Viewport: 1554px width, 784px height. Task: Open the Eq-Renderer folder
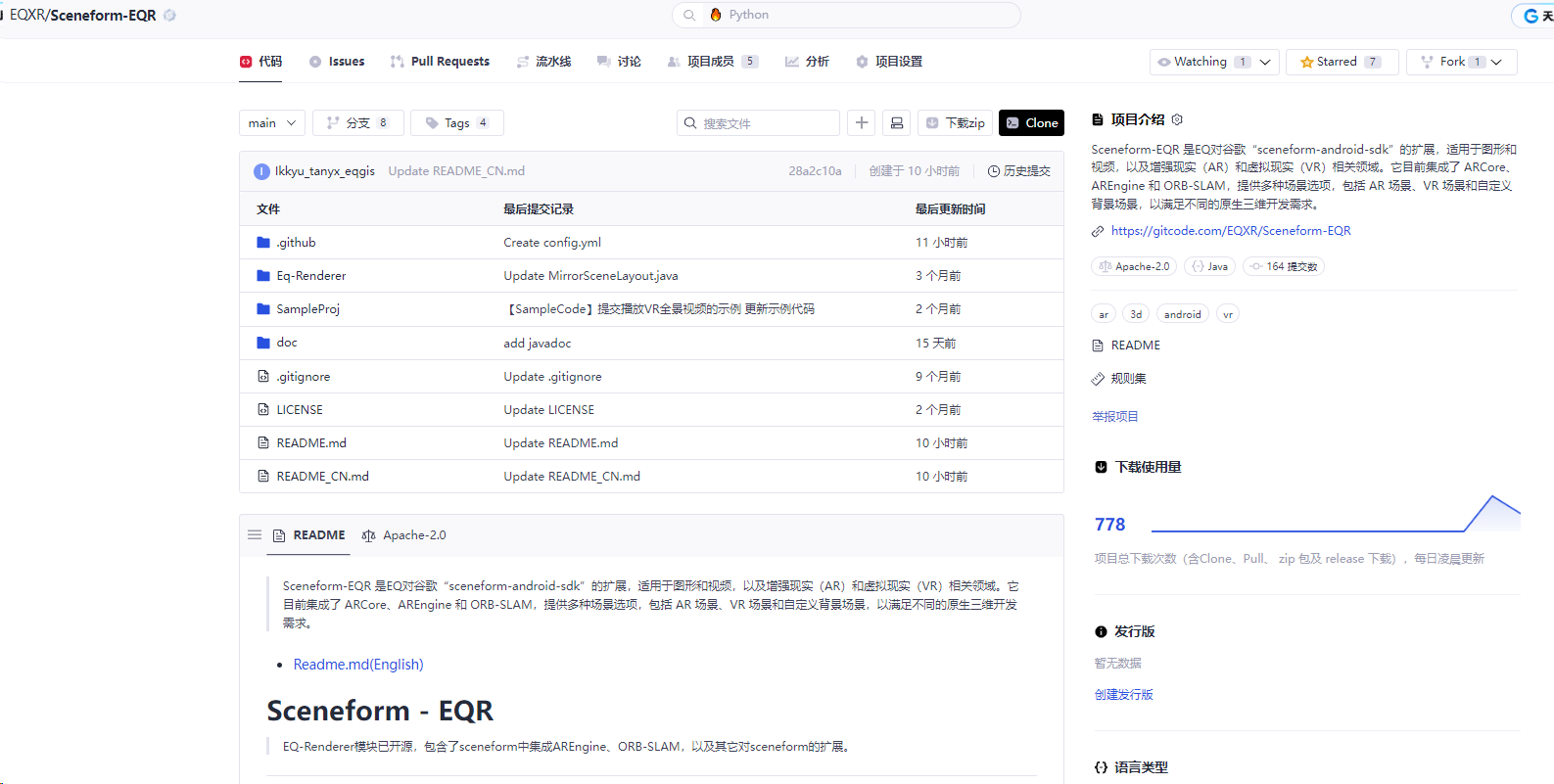click(310, 275)
